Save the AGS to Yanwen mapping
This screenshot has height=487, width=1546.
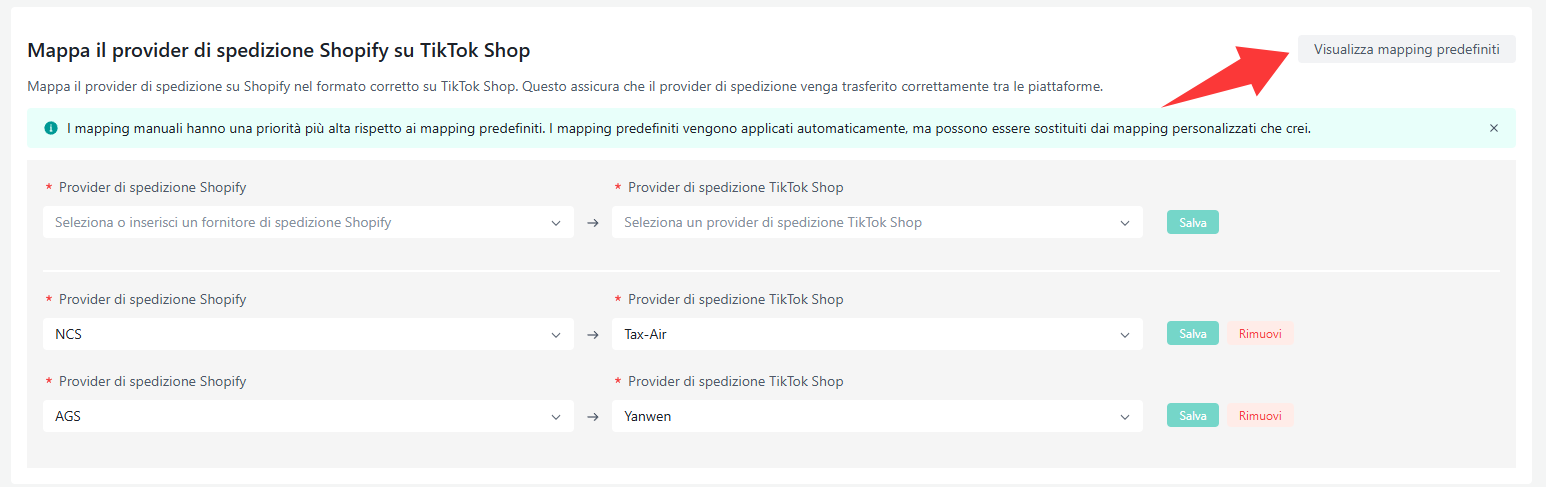(1192, 416)
